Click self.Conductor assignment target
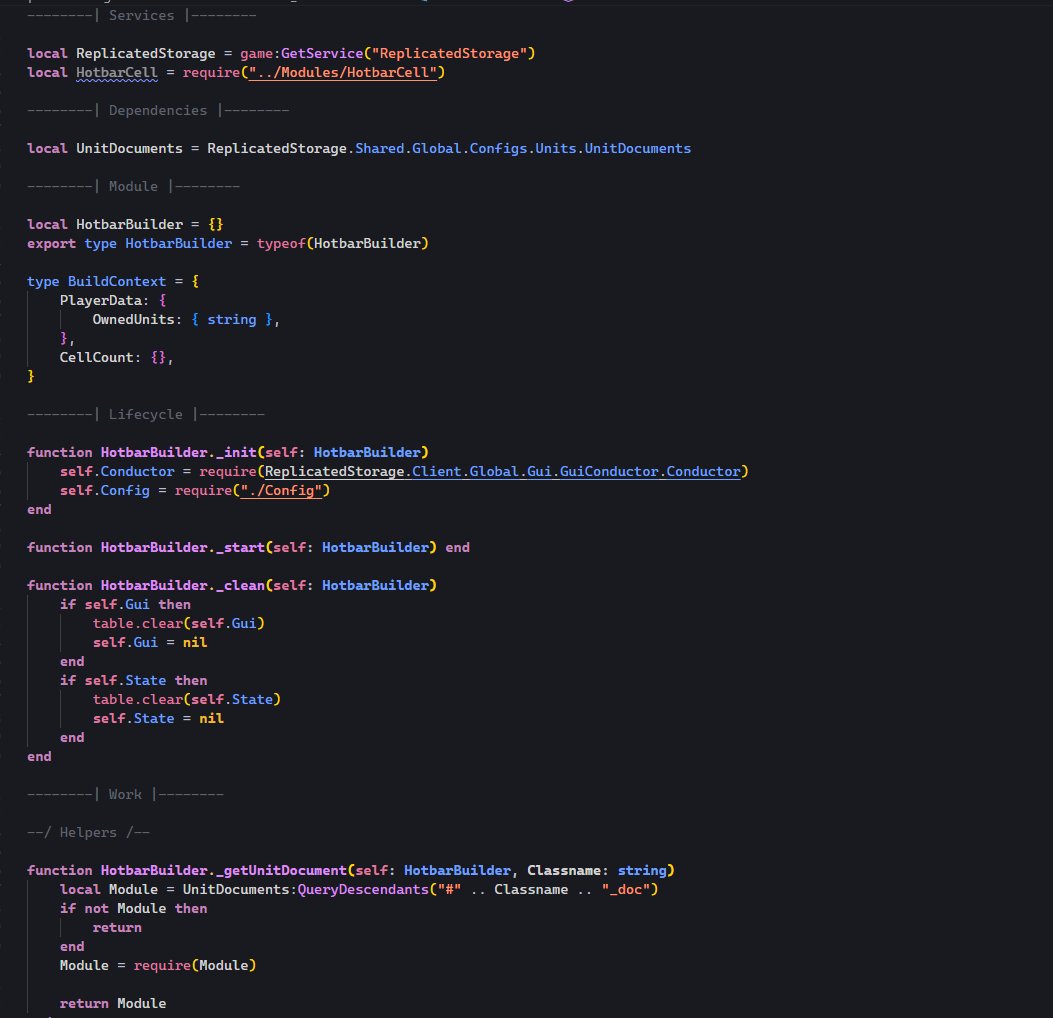Viewport: 1053px width, 1018px height. tap(117, 472)
